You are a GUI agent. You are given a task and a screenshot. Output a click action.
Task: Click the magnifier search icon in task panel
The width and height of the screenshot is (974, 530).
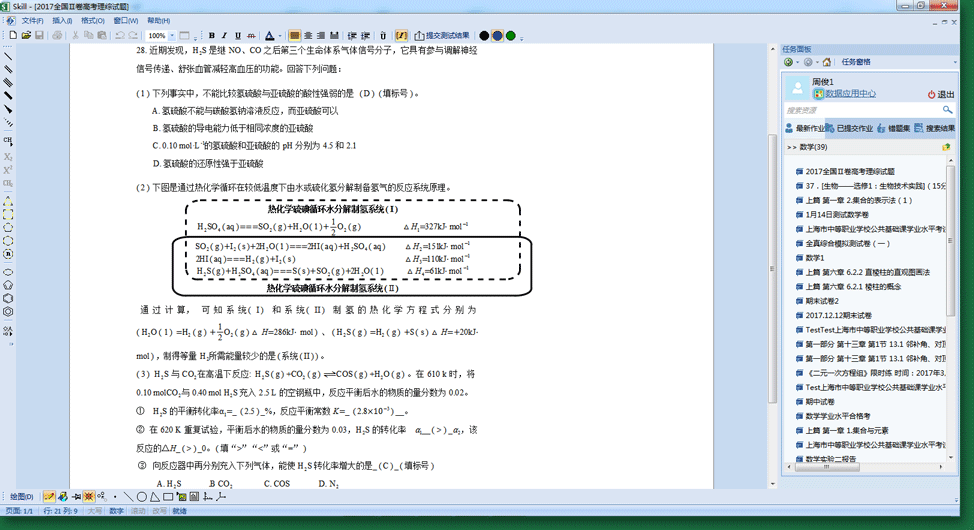pos(948,110)
